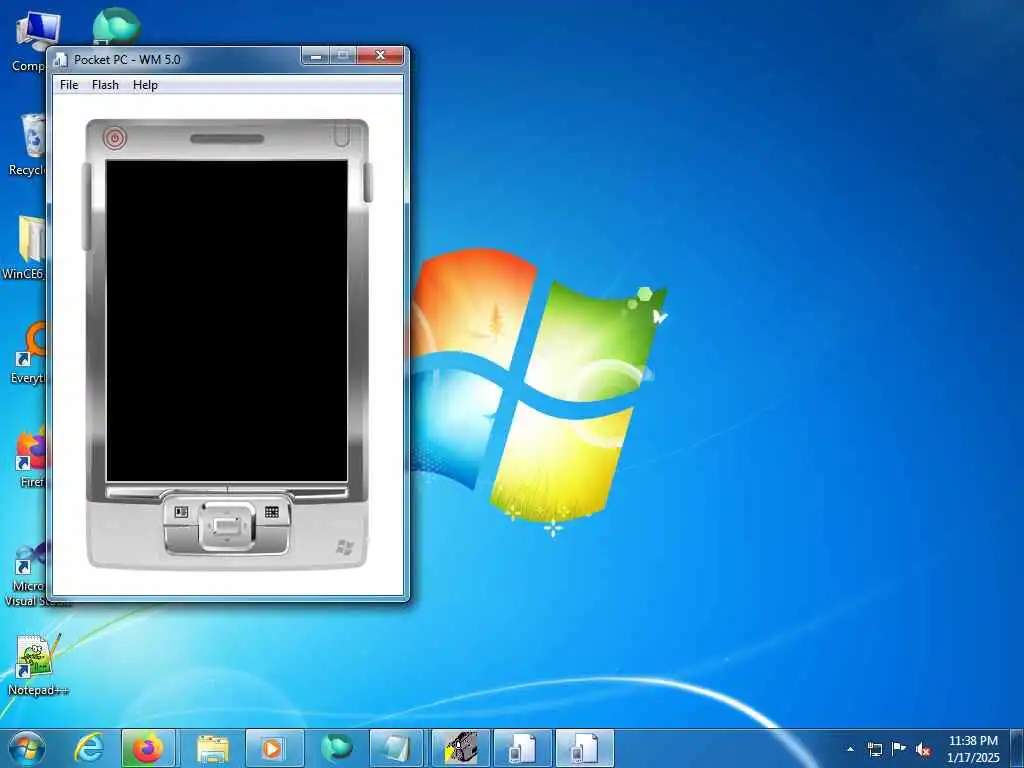
Task: Click the long side button on the device's left edge
Action: pyautogui.click(x=86, y=206)
